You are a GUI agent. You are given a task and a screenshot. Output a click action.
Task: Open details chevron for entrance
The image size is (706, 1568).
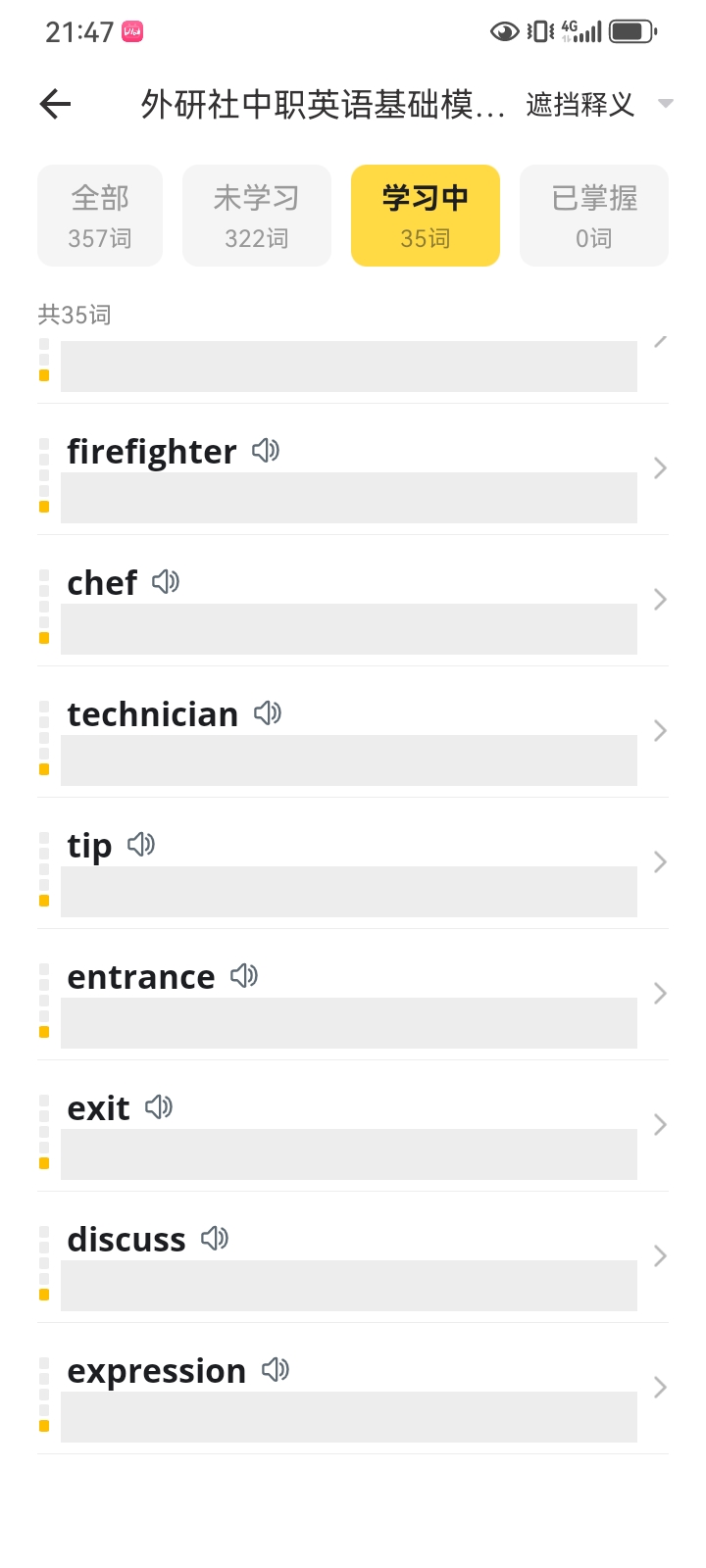coord(660,994)
